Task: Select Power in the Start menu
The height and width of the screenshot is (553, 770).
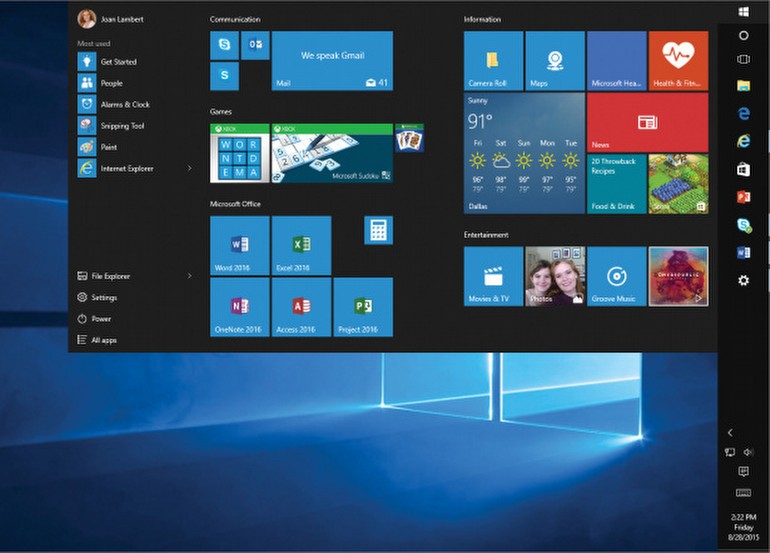Action: tap(101, 319)
